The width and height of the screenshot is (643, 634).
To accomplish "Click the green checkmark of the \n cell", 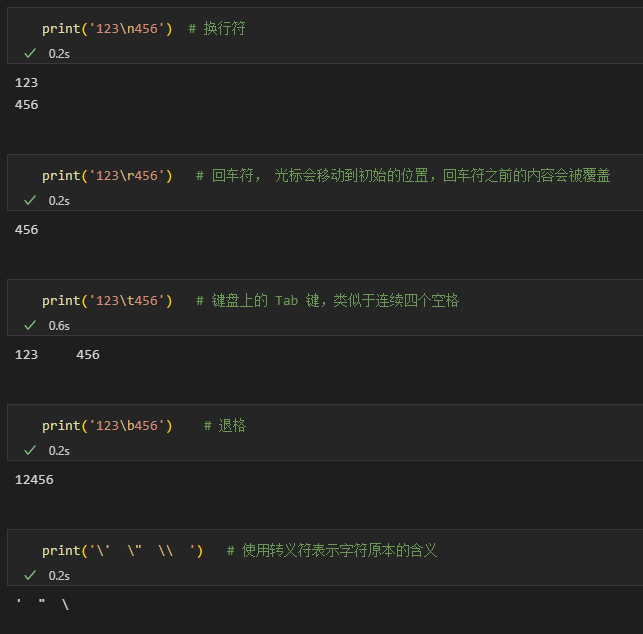I will (x=30, y=53).
